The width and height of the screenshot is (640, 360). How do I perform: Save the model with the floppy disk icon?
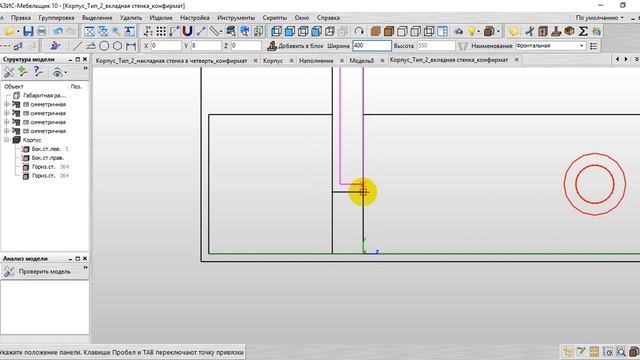[28, 31]
